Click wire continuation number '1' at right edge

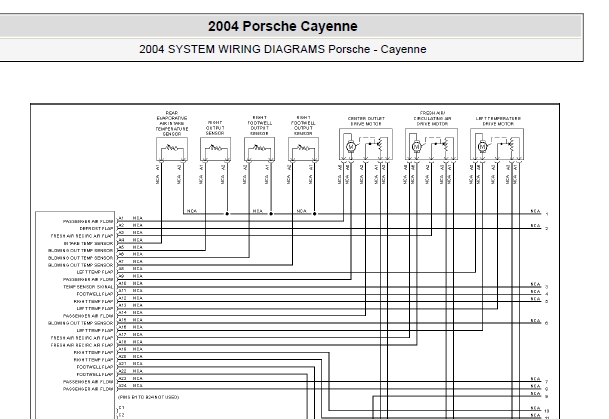pyautogui.click(x=546, y=214)
